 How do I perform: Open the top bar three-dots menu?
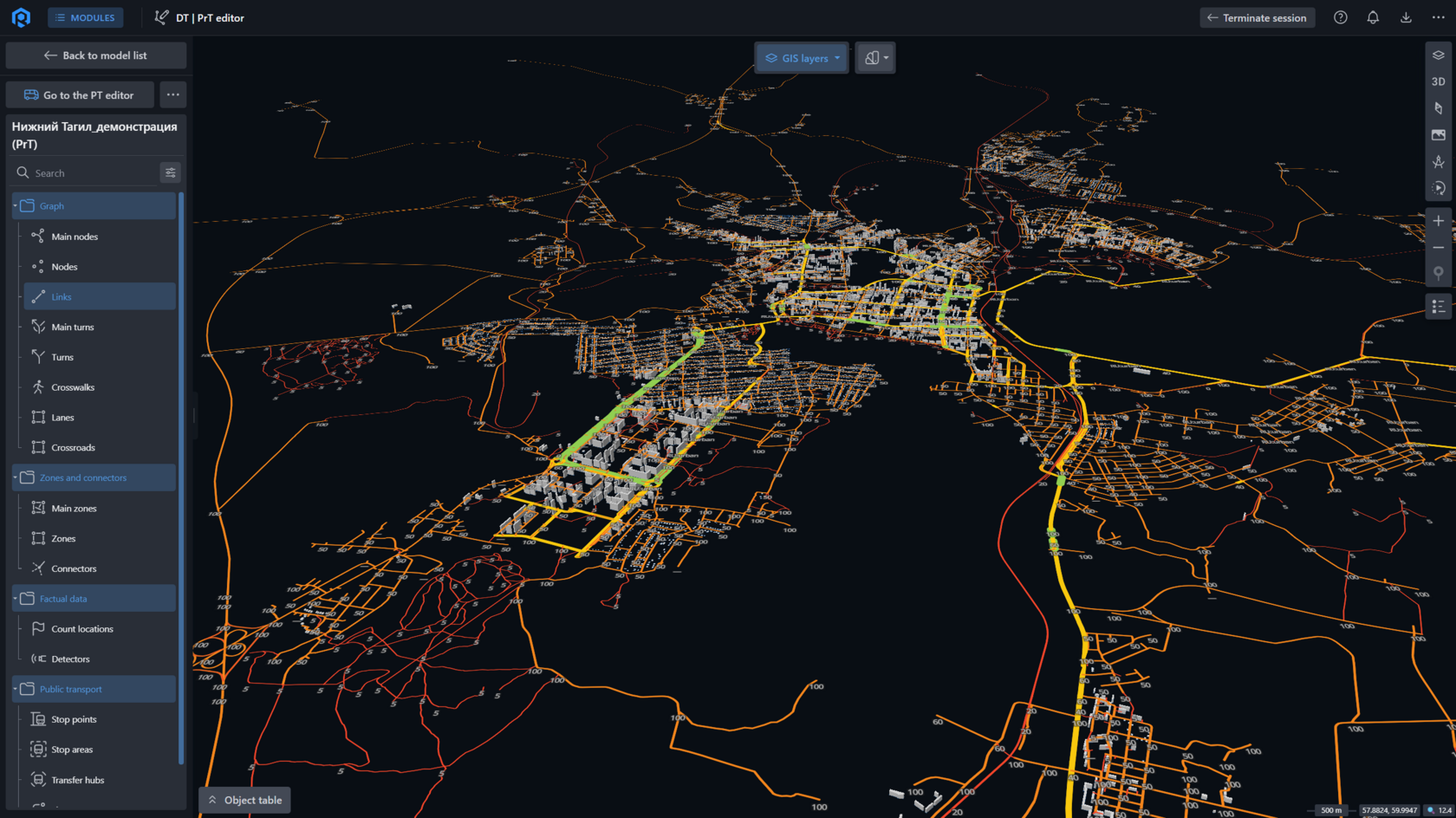click(x=1439, y=17)
